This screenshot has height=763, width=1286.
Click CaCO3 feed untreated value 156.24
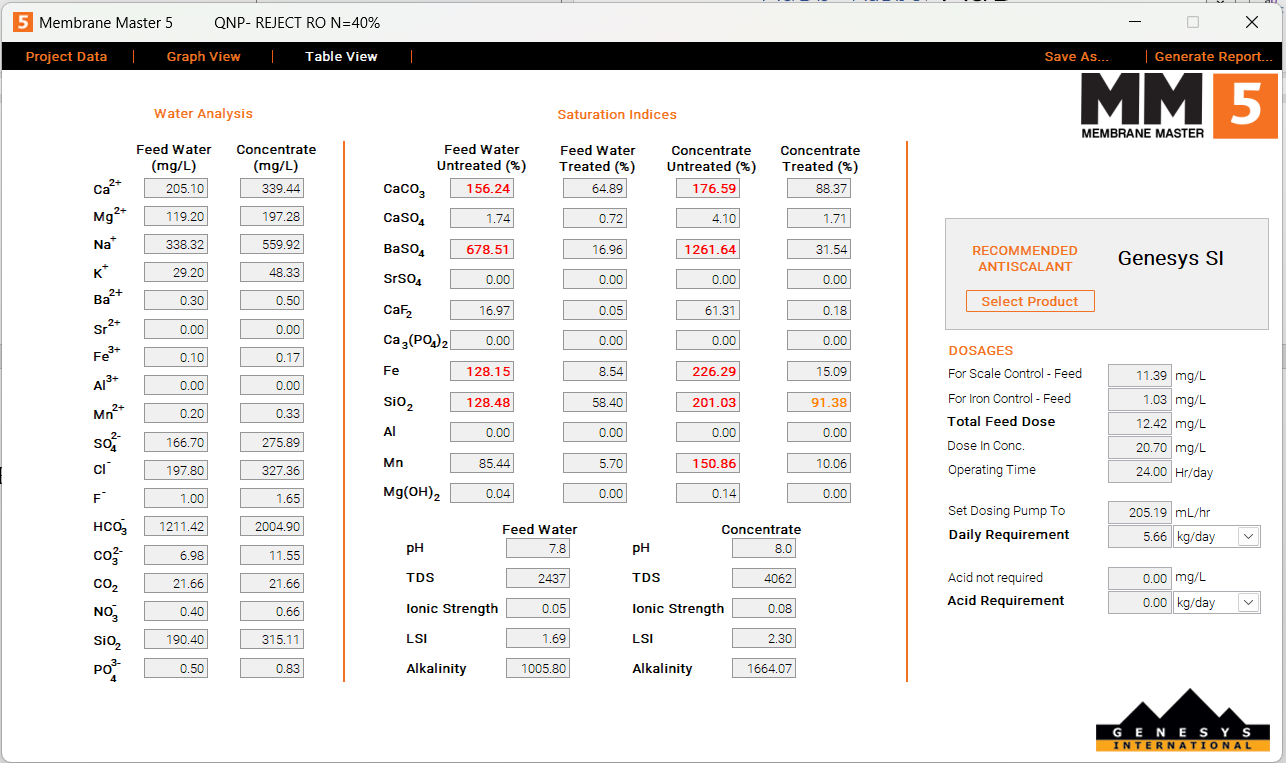coord(482,188)
